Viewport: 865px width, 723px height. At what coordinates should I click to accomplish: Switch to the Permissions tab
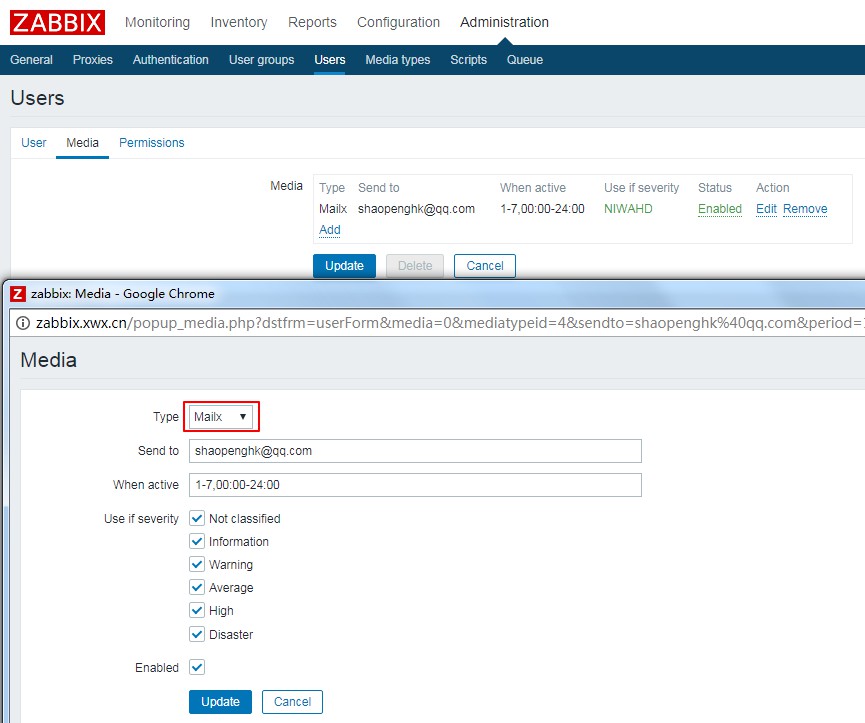152,143
